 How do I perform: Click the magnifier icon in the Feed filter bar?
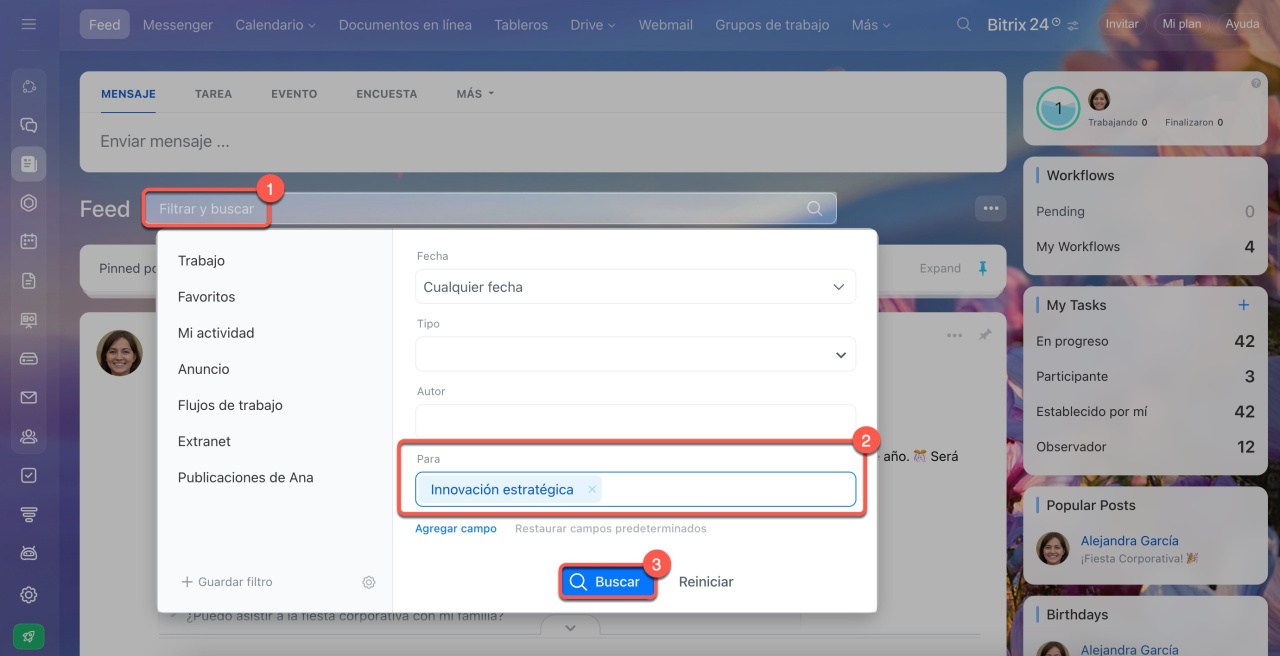click(815, 209)
